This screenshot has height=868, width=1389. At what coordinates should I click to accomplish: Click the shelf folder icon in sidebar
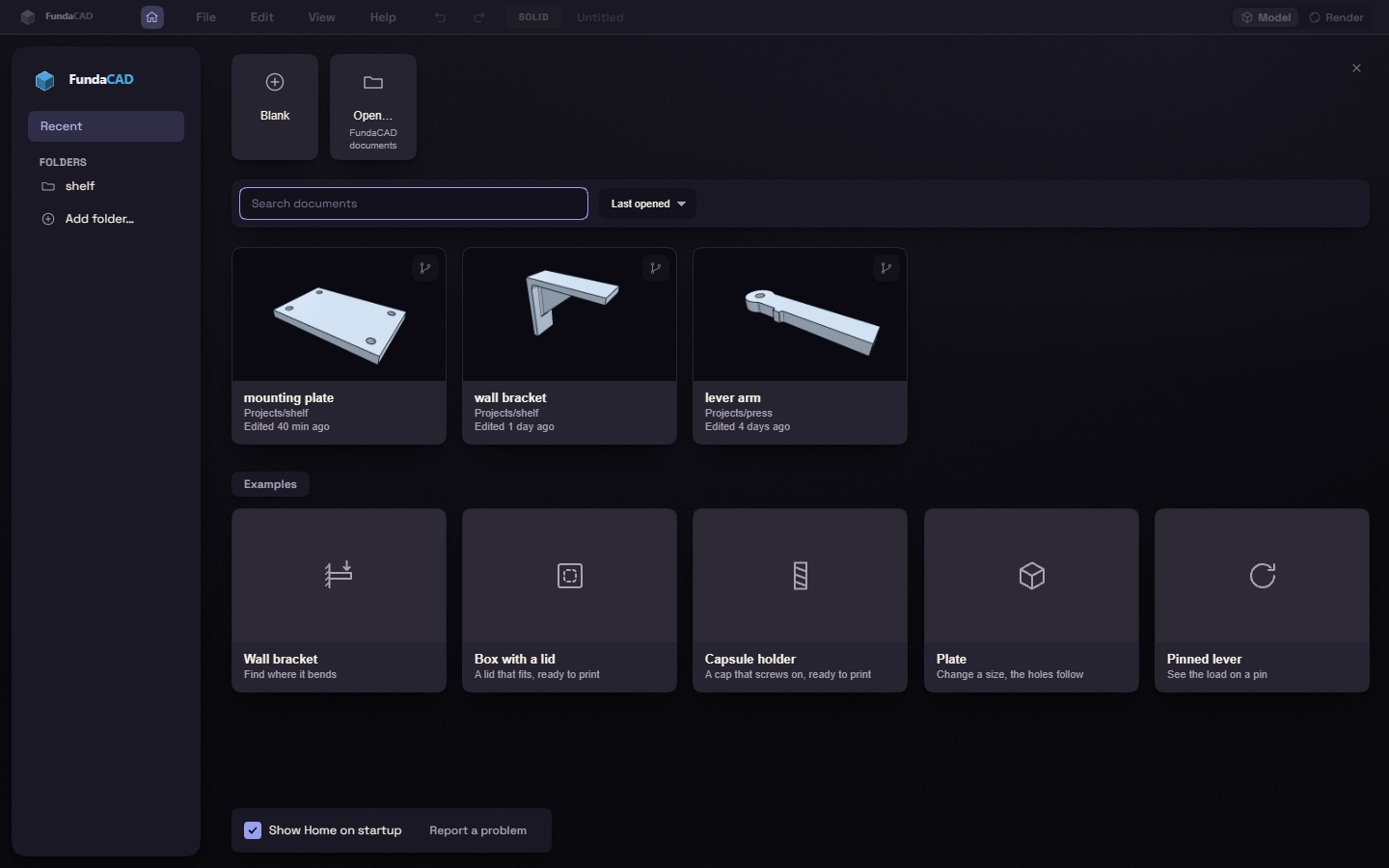point(48,186)
